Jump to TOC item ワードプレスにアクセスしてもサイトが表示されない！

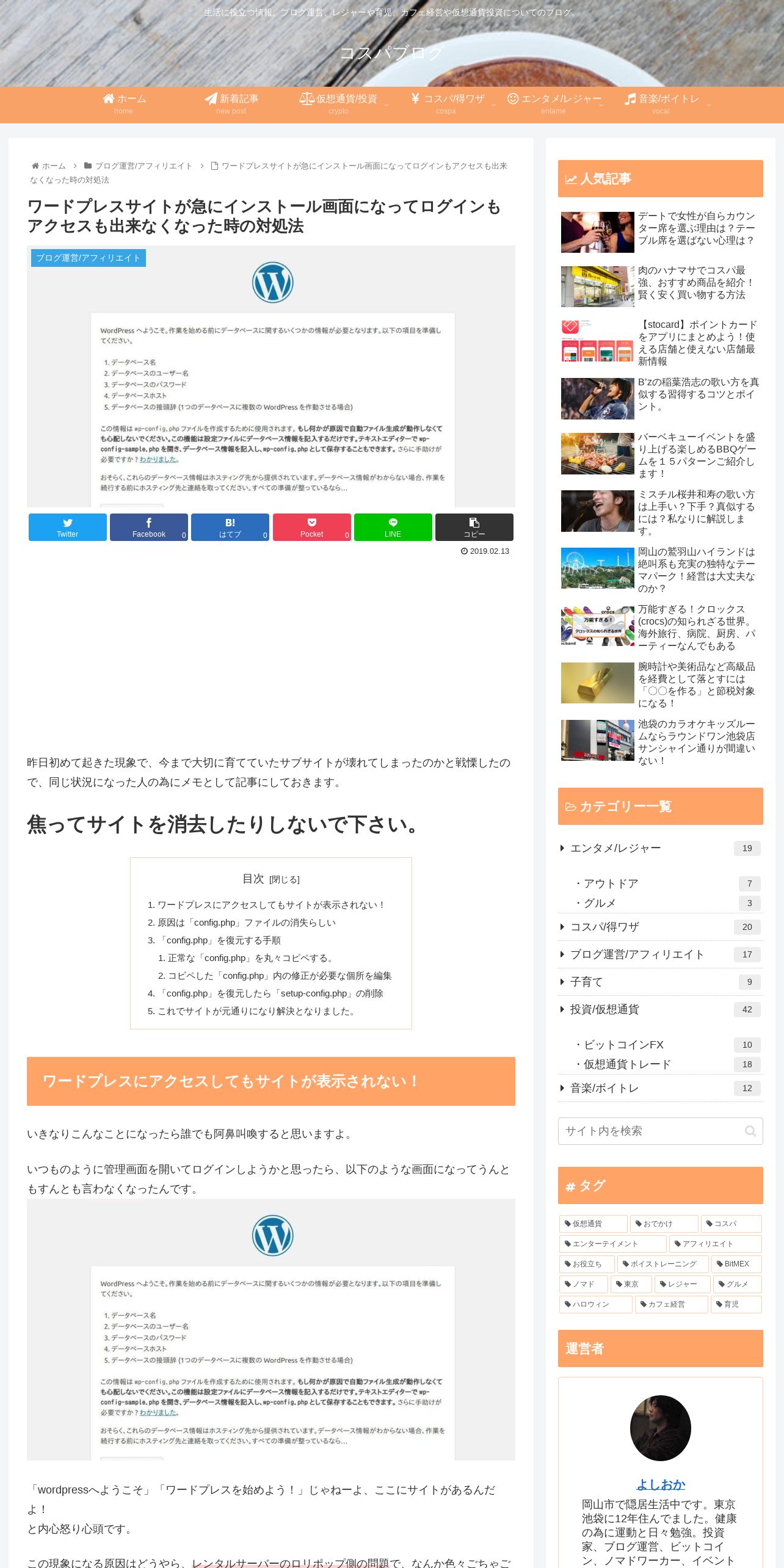point(271,905)
